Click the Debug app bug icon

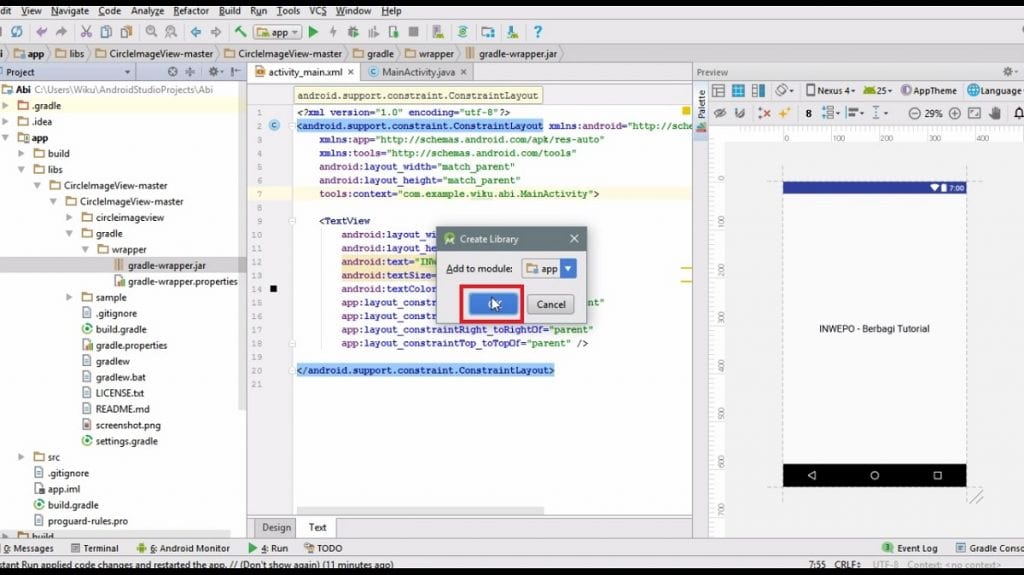352,32
